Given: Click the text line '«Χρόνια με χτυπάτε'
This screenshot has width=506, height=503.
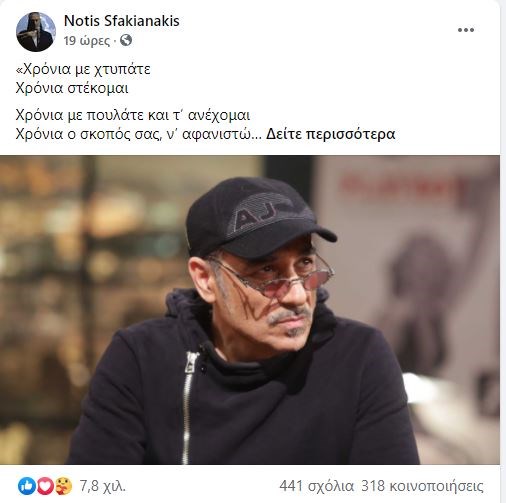Looking at the screenshot, I should tap(83, 69).
